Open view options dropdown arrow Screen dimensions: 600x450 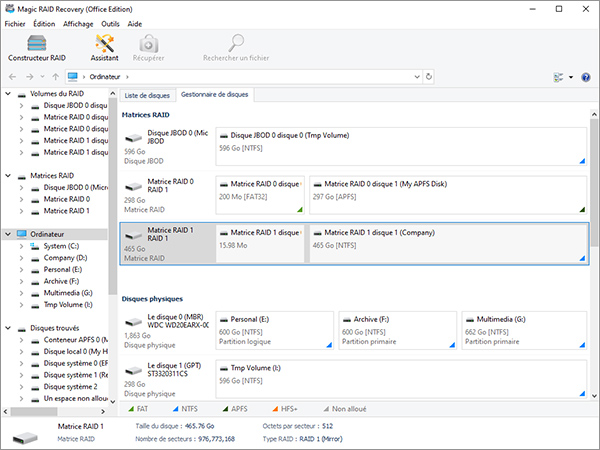(571, 77)
